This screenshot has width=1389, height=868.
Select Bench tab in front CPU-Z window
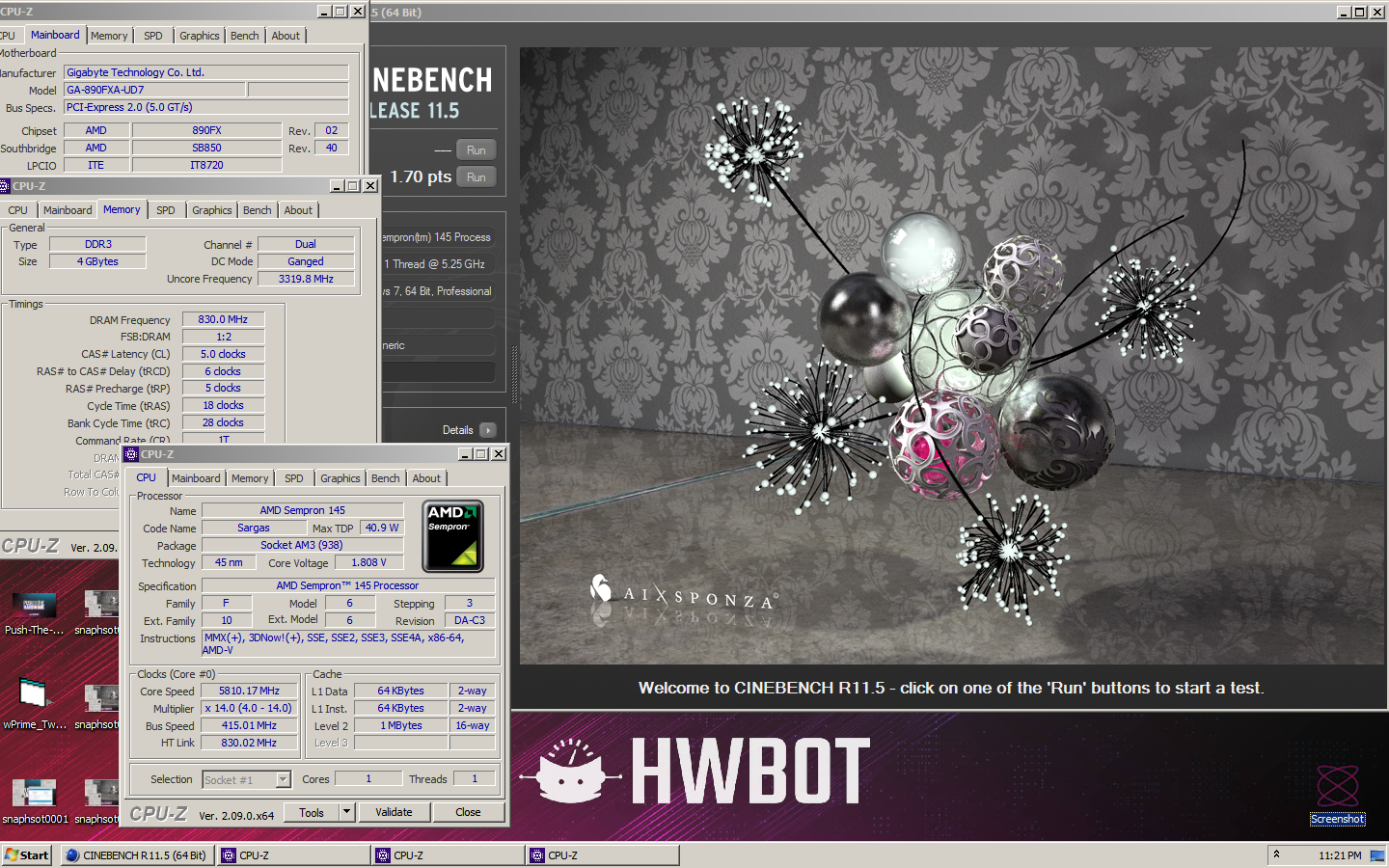[x=386, y=478]
